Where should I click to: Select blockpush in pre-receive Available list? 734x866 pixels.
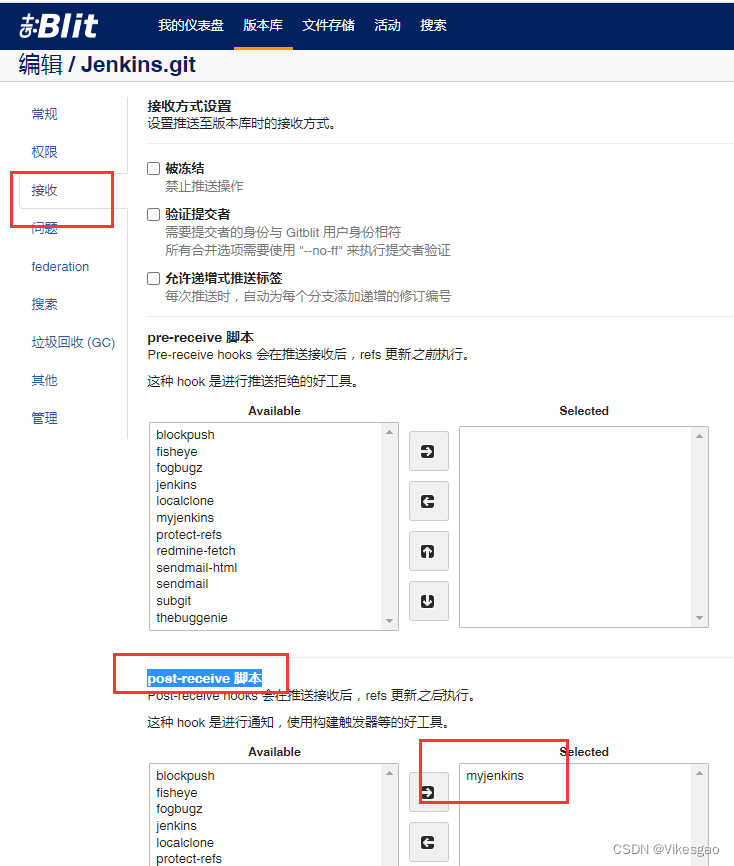tap(185, 435)
